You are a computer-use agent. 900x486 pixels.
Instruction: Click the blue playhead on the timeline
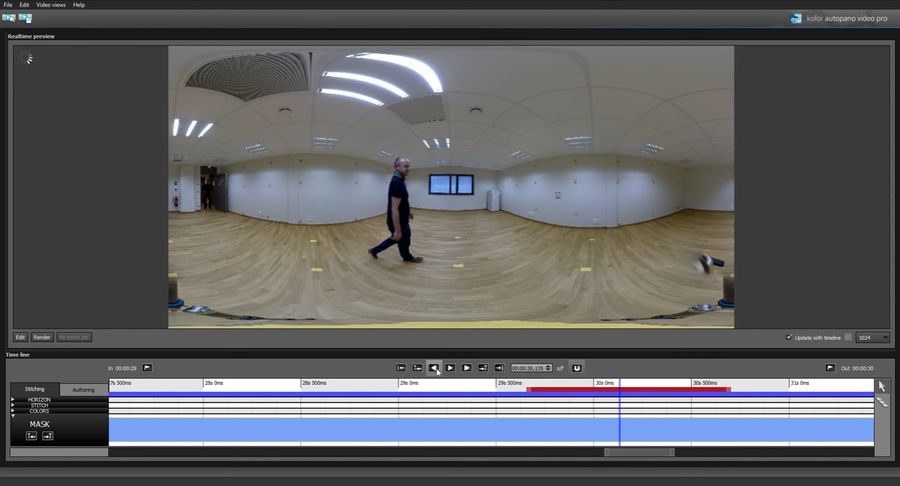pos(619,412)
